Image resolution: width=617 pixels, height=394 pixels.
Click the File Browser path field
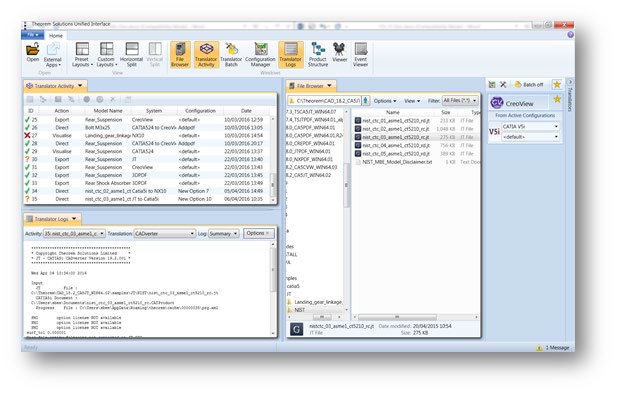325,101
